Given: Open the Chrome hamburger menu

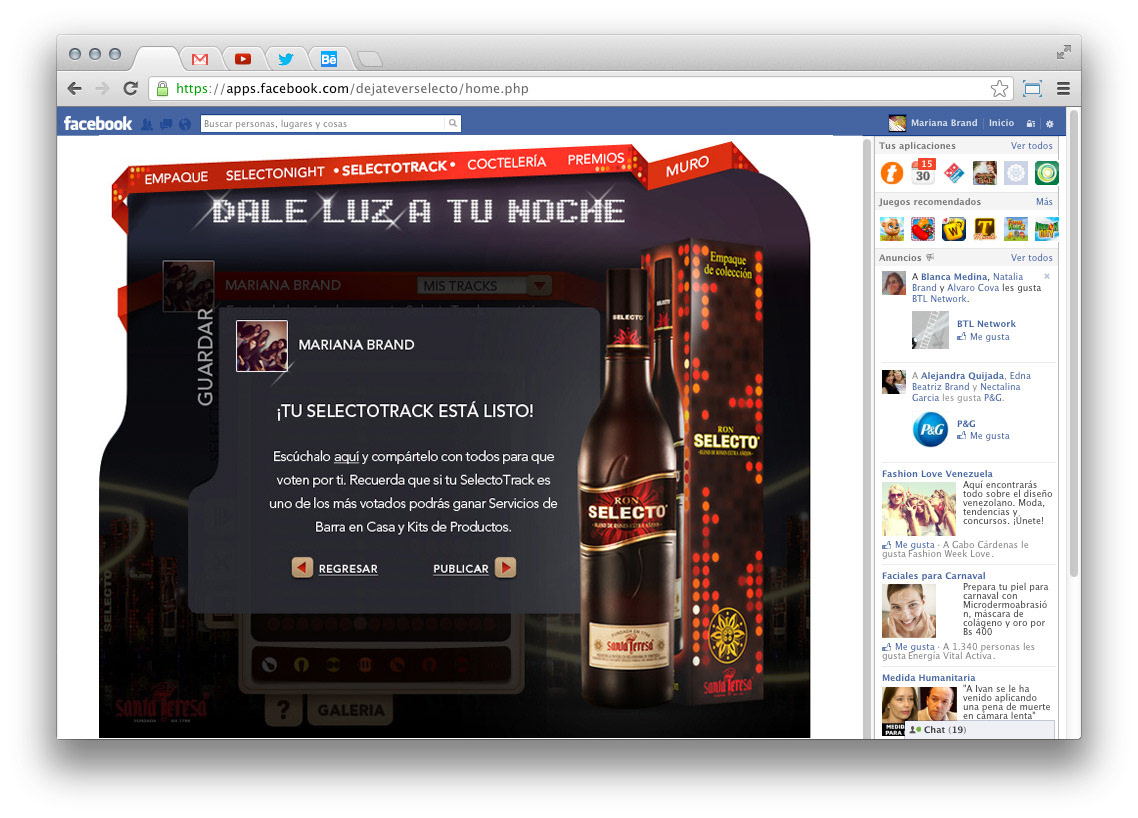Looking at the screenshot, I should [x=1063, y=89].
